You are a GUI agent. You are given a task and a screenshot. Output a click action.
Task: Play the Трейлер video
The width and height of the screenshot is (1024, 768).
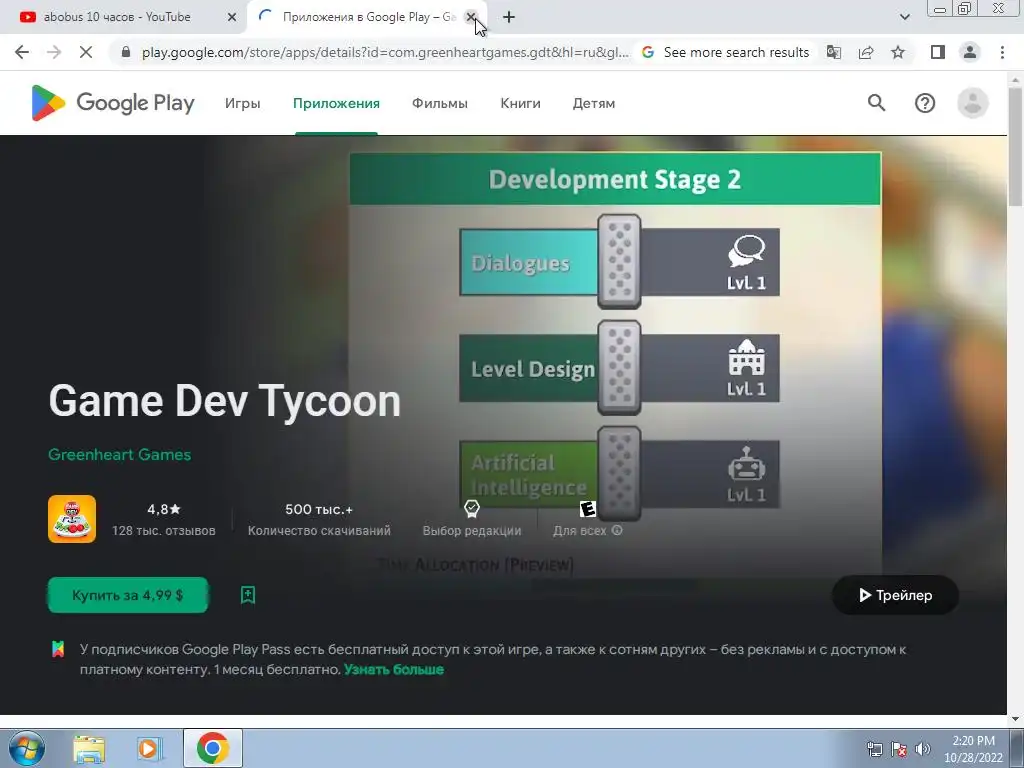click(895, 595)
